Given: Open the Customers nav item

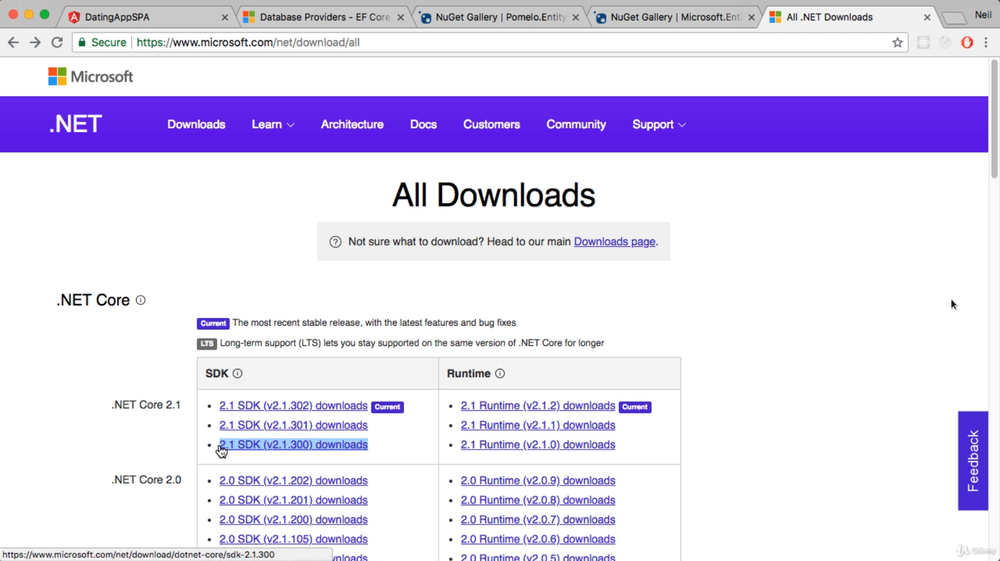Looking at the screenshot, I should tap(492, 124).
